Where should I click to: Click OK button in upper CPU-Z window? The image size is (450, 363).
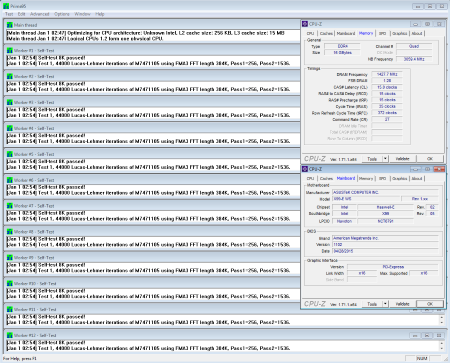coord(430,159)
